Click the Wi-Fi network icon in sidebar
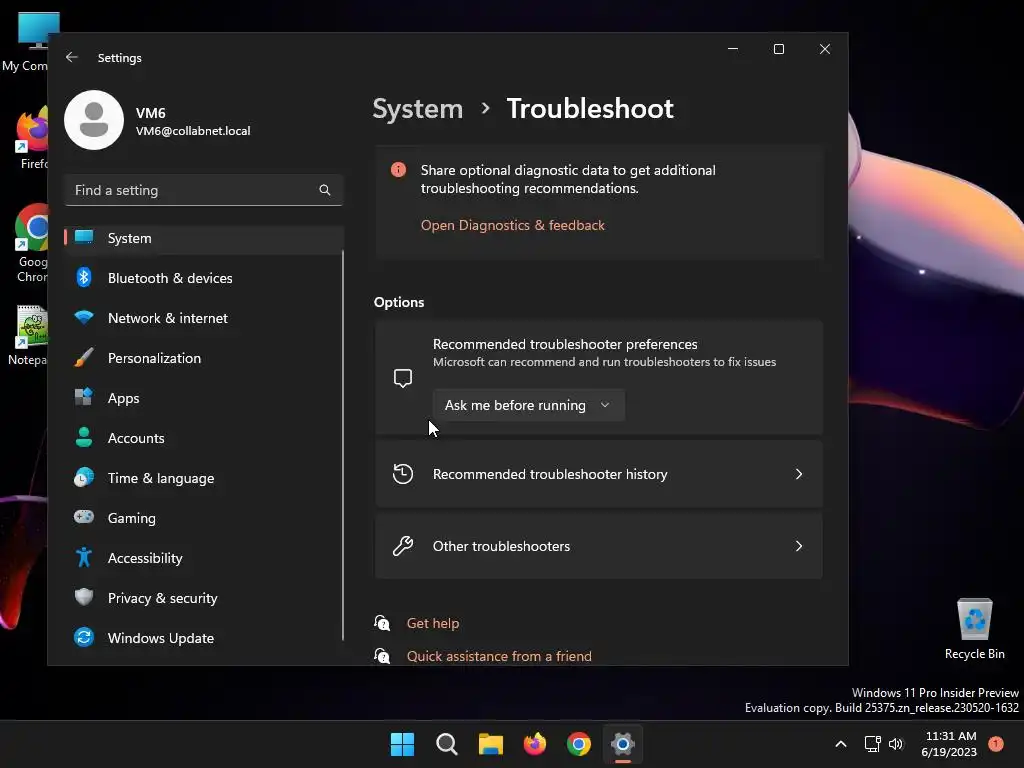Image resolution: width=1024 pixels, height=768 pixels. click(x=84, y=317)
